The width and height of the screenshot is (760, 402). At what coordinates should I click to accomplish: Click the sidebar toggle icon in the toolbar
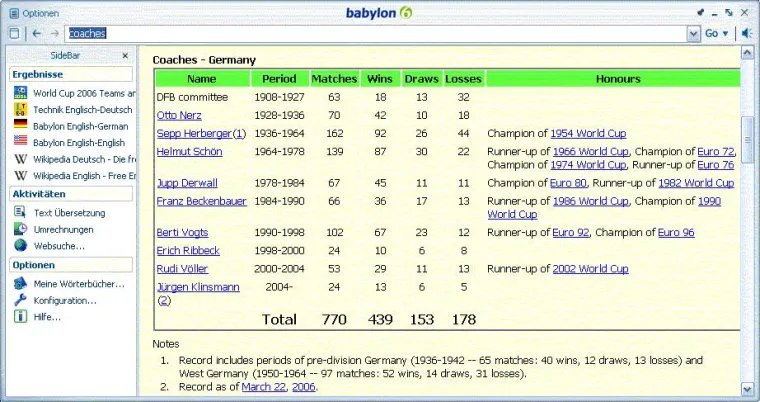(15, 33)
